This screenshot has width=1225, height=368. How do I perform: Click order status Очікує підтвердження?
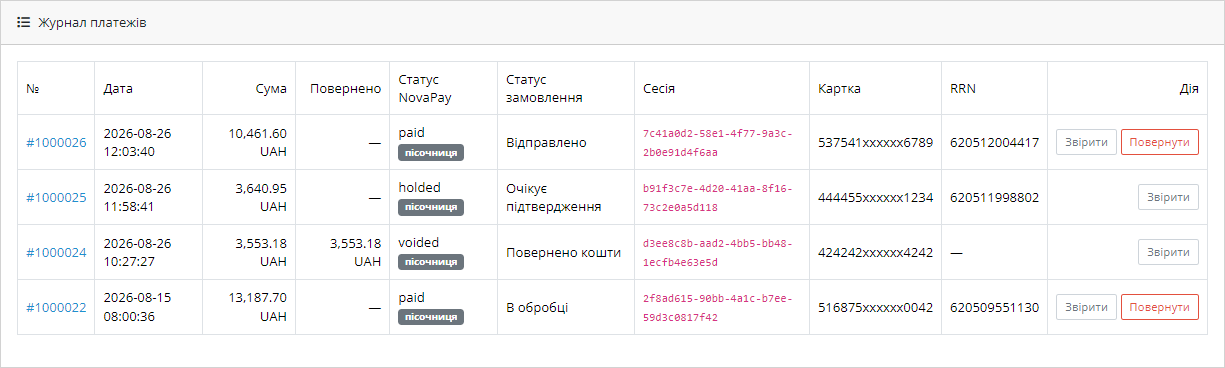[x=553, y=198]
